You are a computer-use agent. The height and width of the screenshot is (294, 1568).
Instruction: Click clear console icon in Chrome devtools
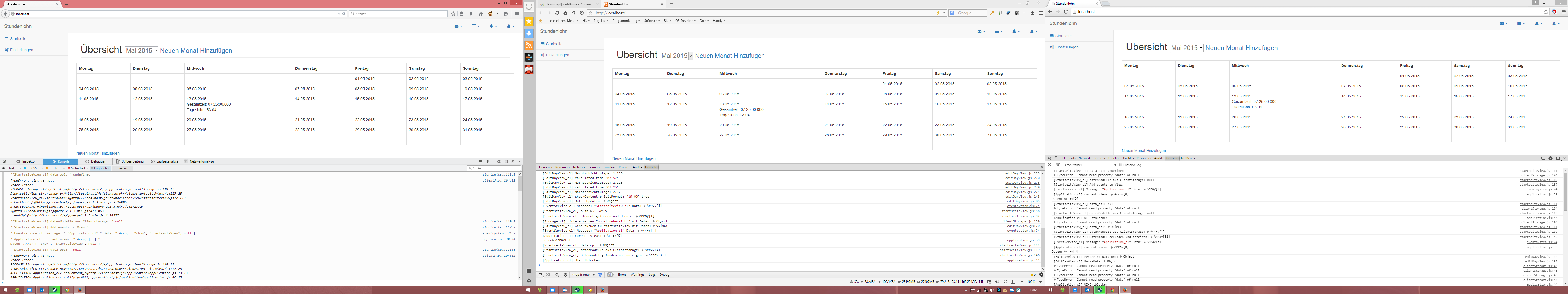coord(1049,164)
